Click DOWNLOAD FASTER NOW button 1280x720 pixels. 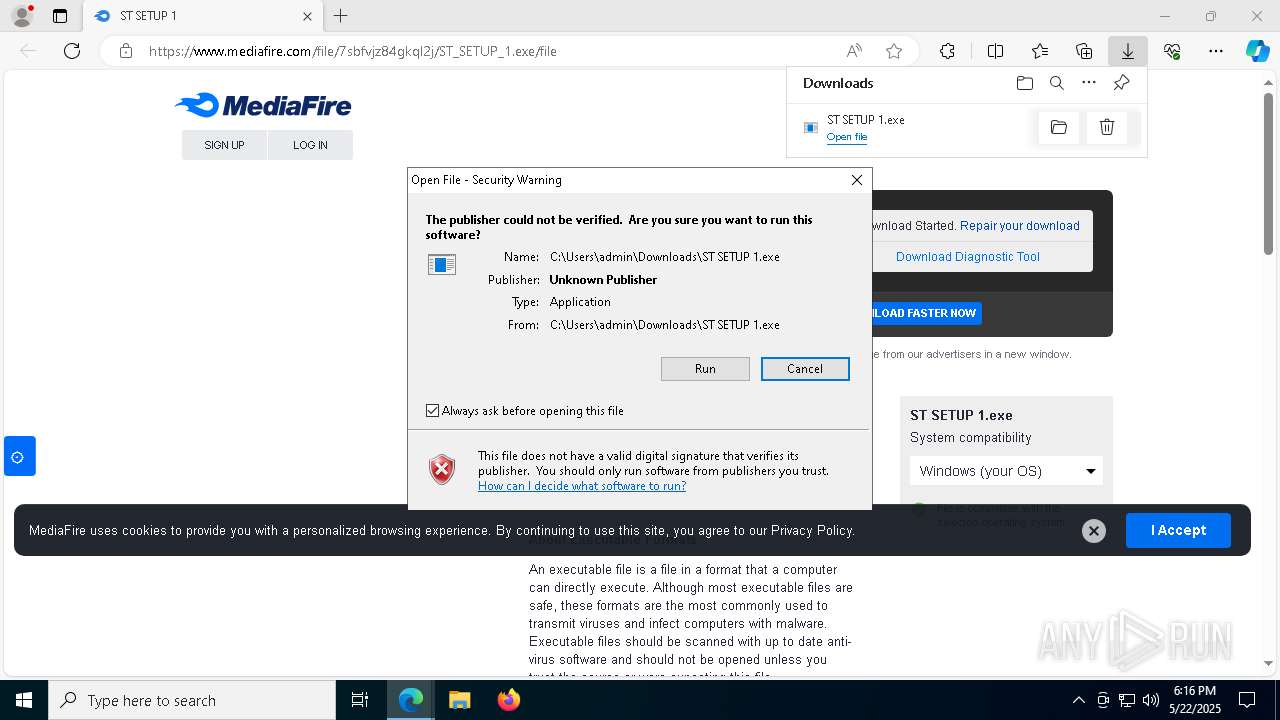(927, 313)
